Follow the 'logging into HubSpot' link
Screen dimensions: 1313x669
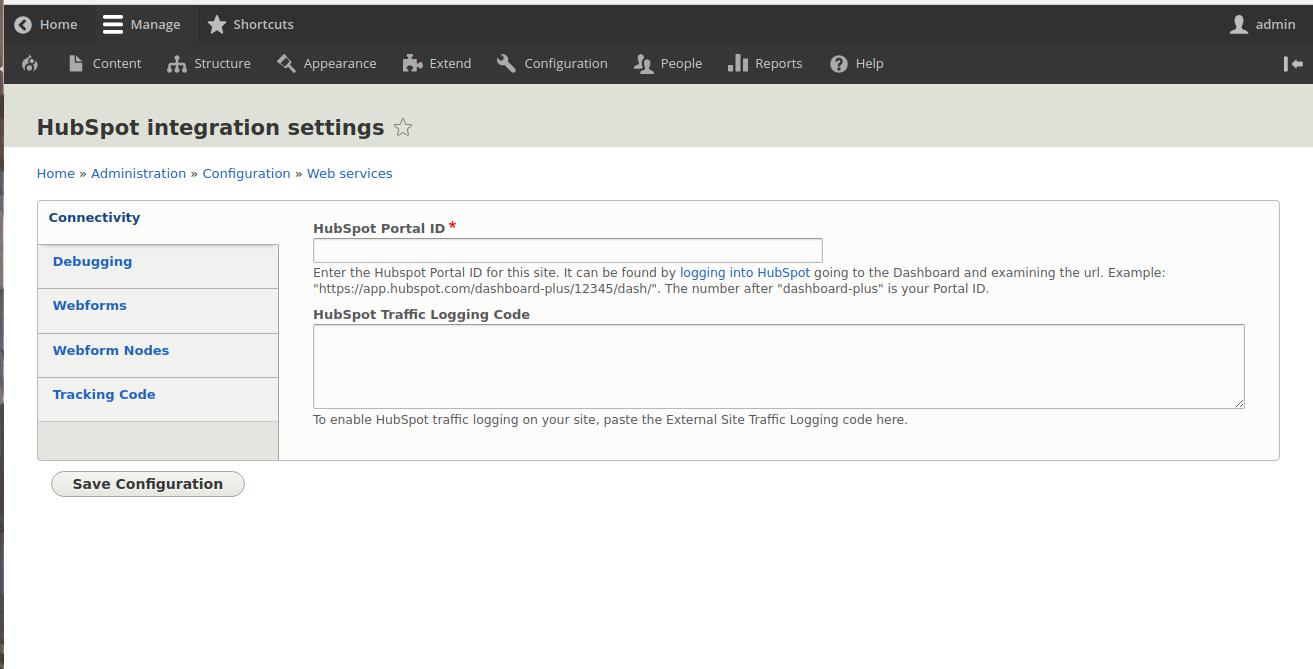[744, 273]
